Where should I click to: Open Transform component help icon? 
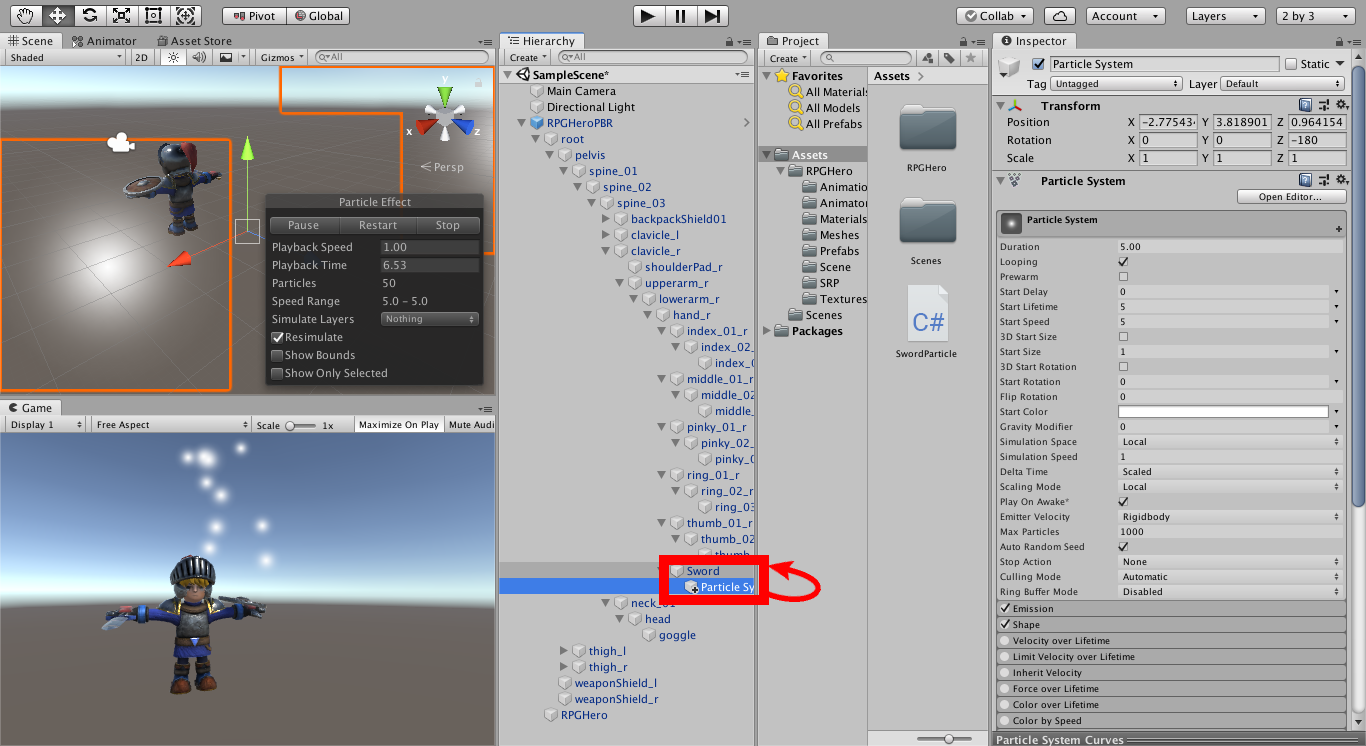(1305, 105)
